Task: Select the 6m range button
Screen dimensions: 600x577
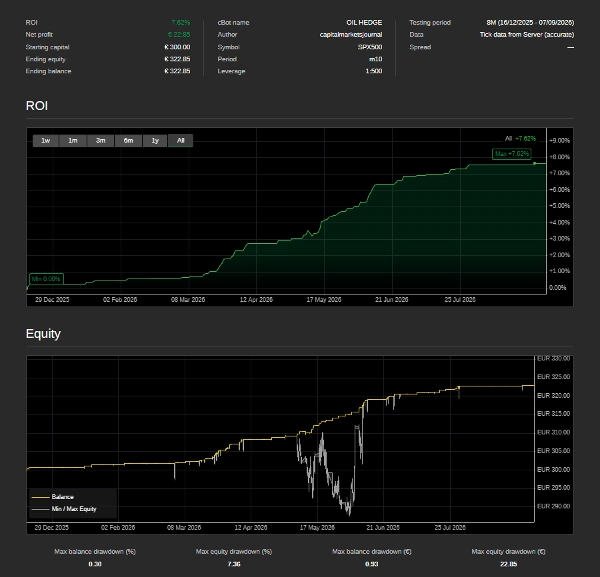Action: (x=128, y=140)
